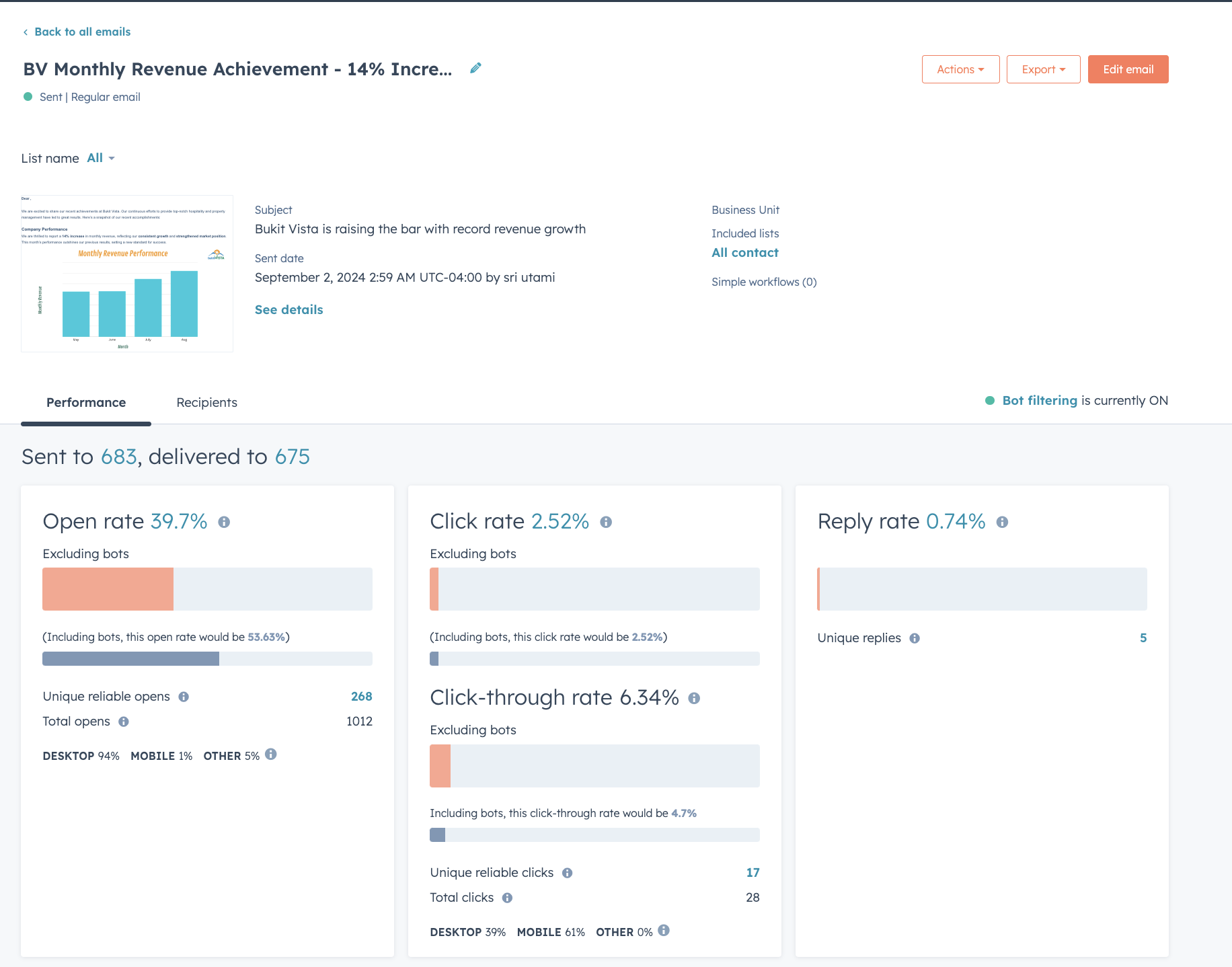Go back to all emails

83,32
